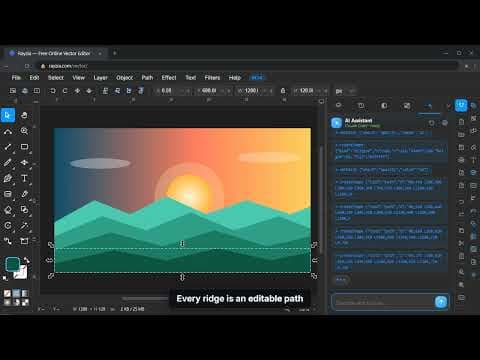Open the px units dropdown

(345, 91)
